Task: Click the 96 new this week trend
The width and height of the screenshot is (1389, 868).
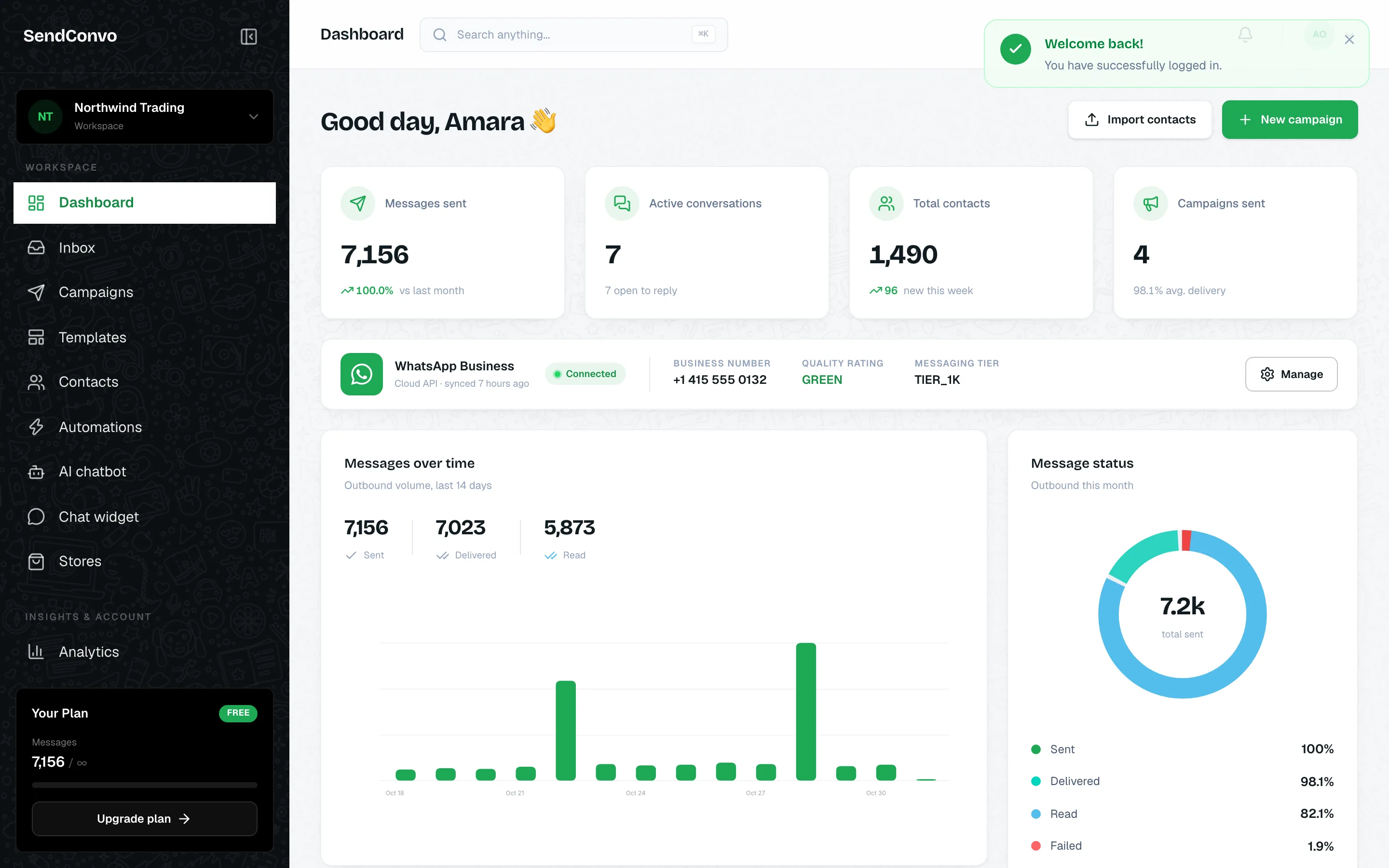Action: 921,290
